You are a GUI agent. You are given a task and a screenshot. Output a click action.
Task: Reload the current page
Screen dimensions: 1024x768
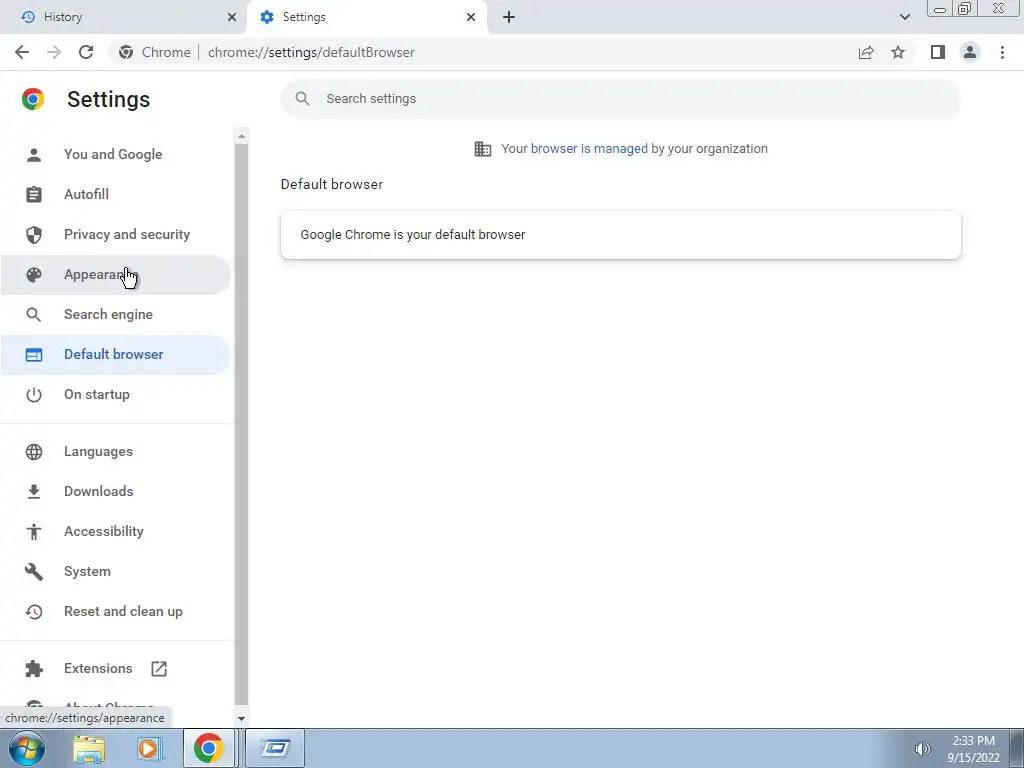tap(86, 52)
